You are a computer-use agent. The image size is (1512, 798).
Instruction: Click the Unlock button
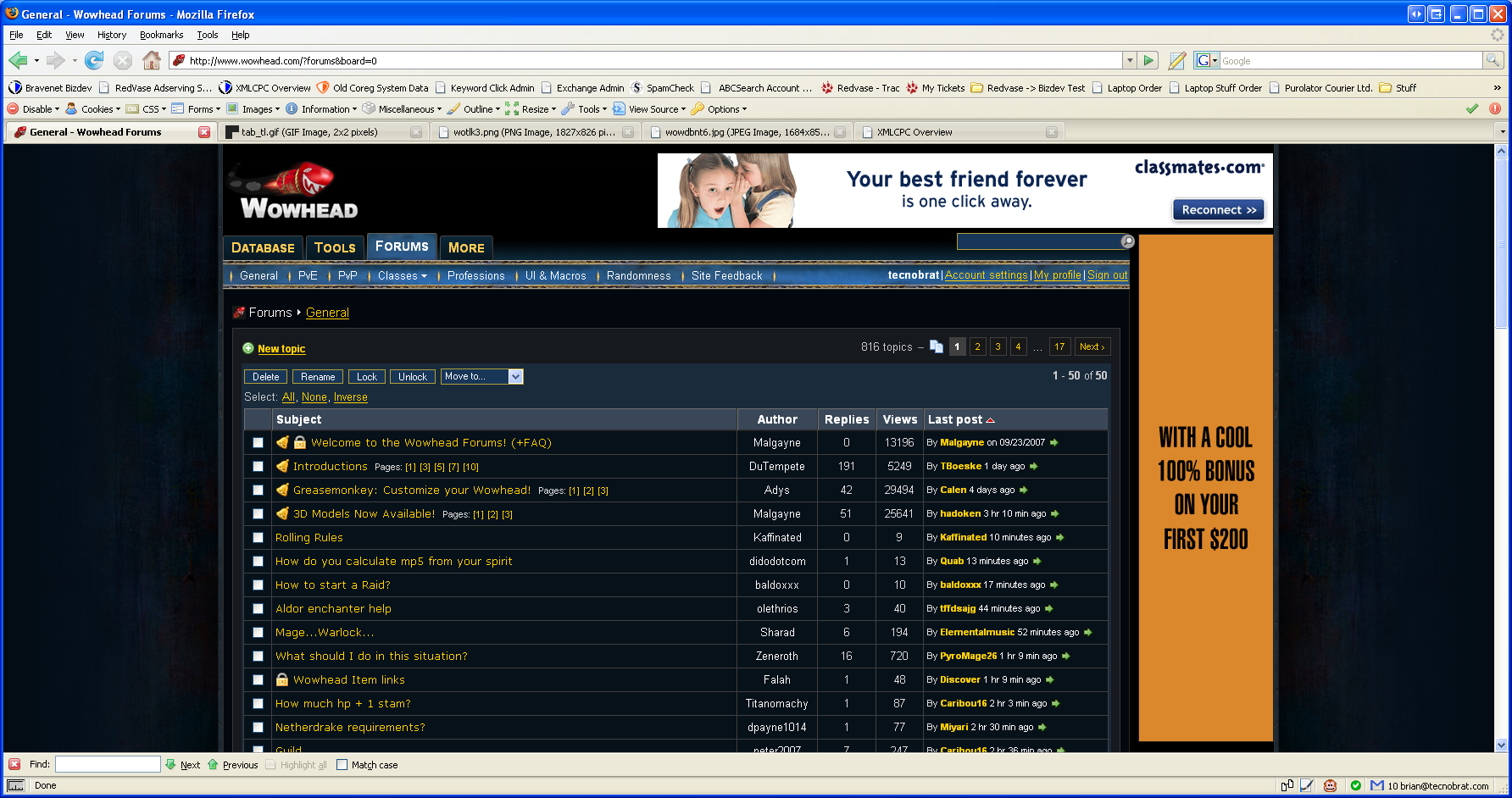pos(413,376)
